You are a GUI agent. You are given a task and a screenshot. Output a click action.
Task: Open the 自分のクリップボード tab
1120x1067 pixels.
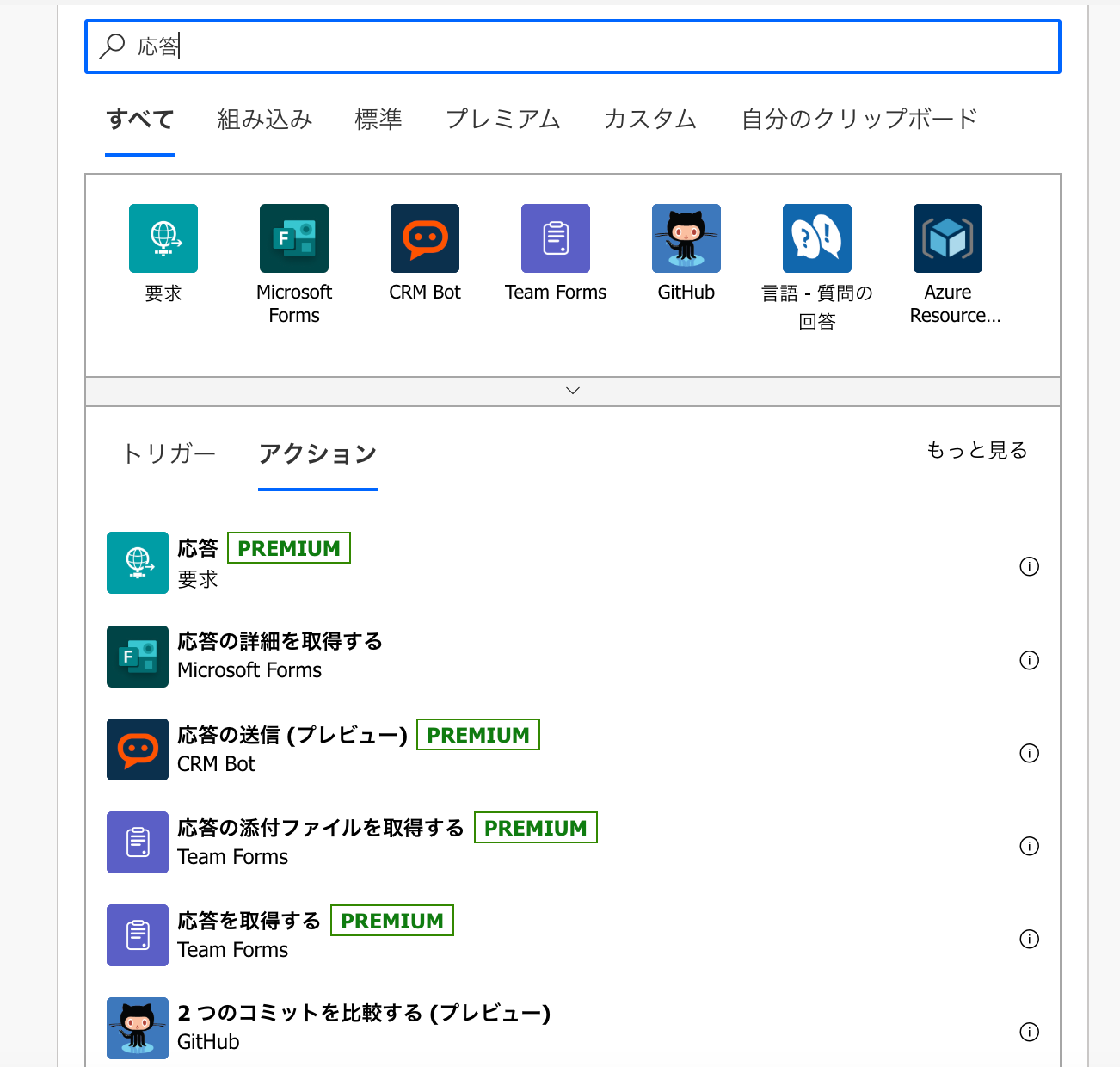pos(859,119)
